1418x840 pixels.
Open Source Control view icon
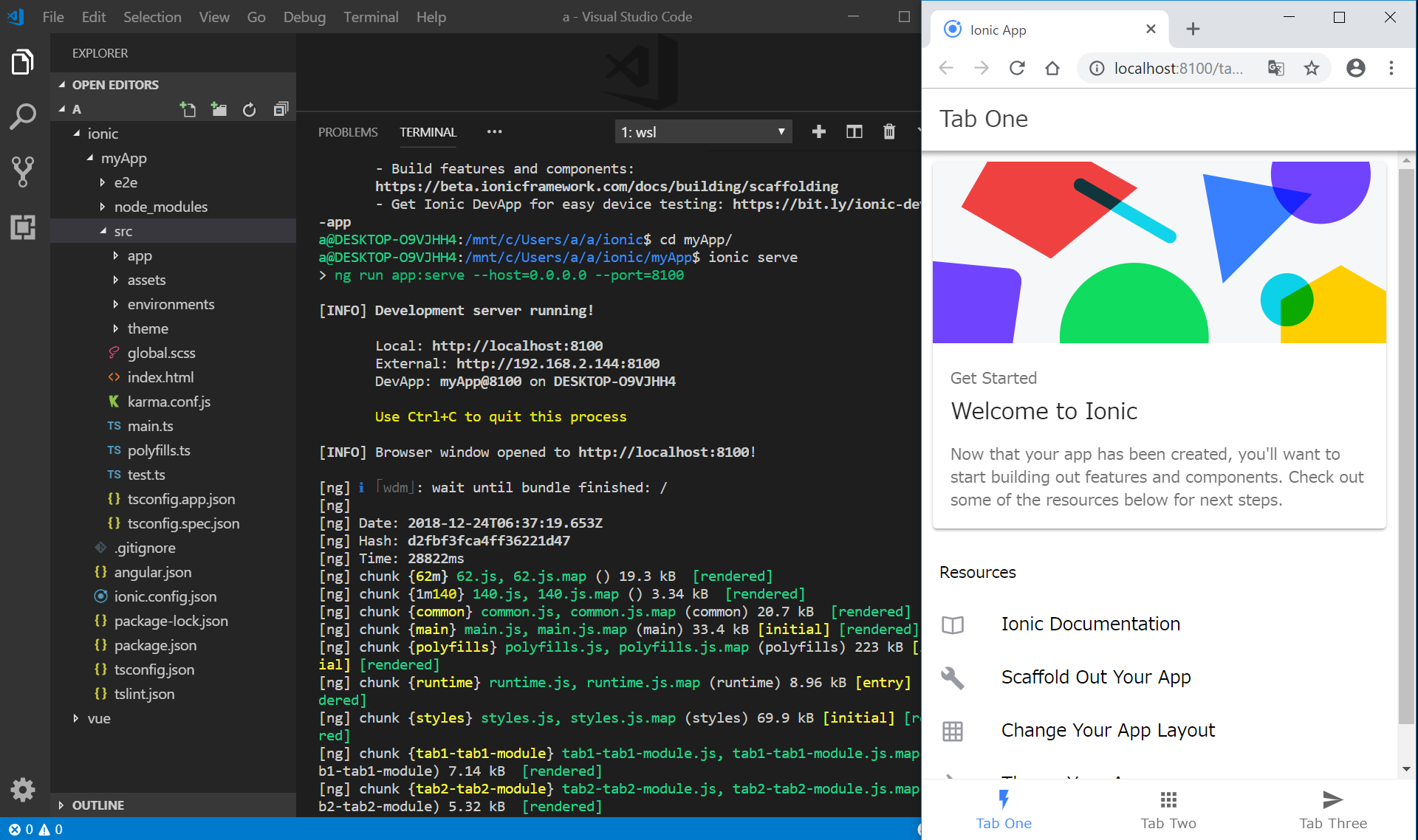(x=23, y=171)
